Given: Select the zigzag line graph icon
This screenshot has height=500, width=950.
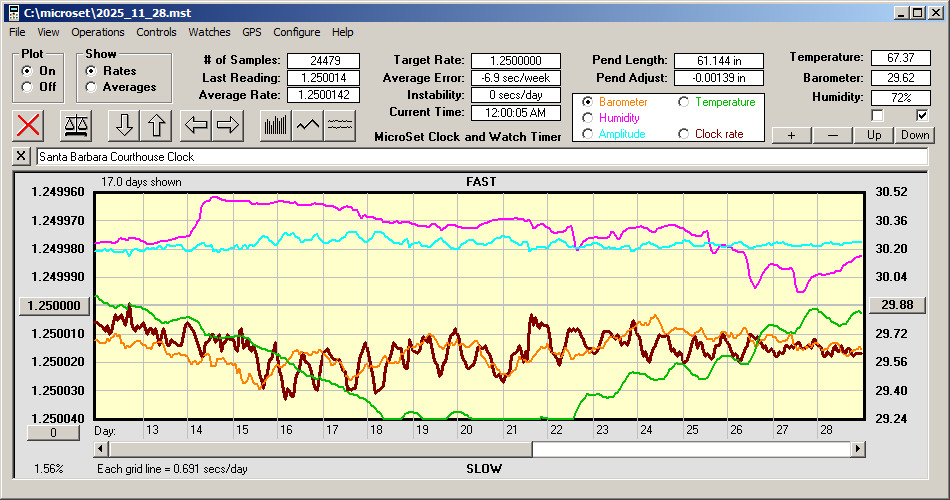Looking at the screenshot, I should [308, 125].
